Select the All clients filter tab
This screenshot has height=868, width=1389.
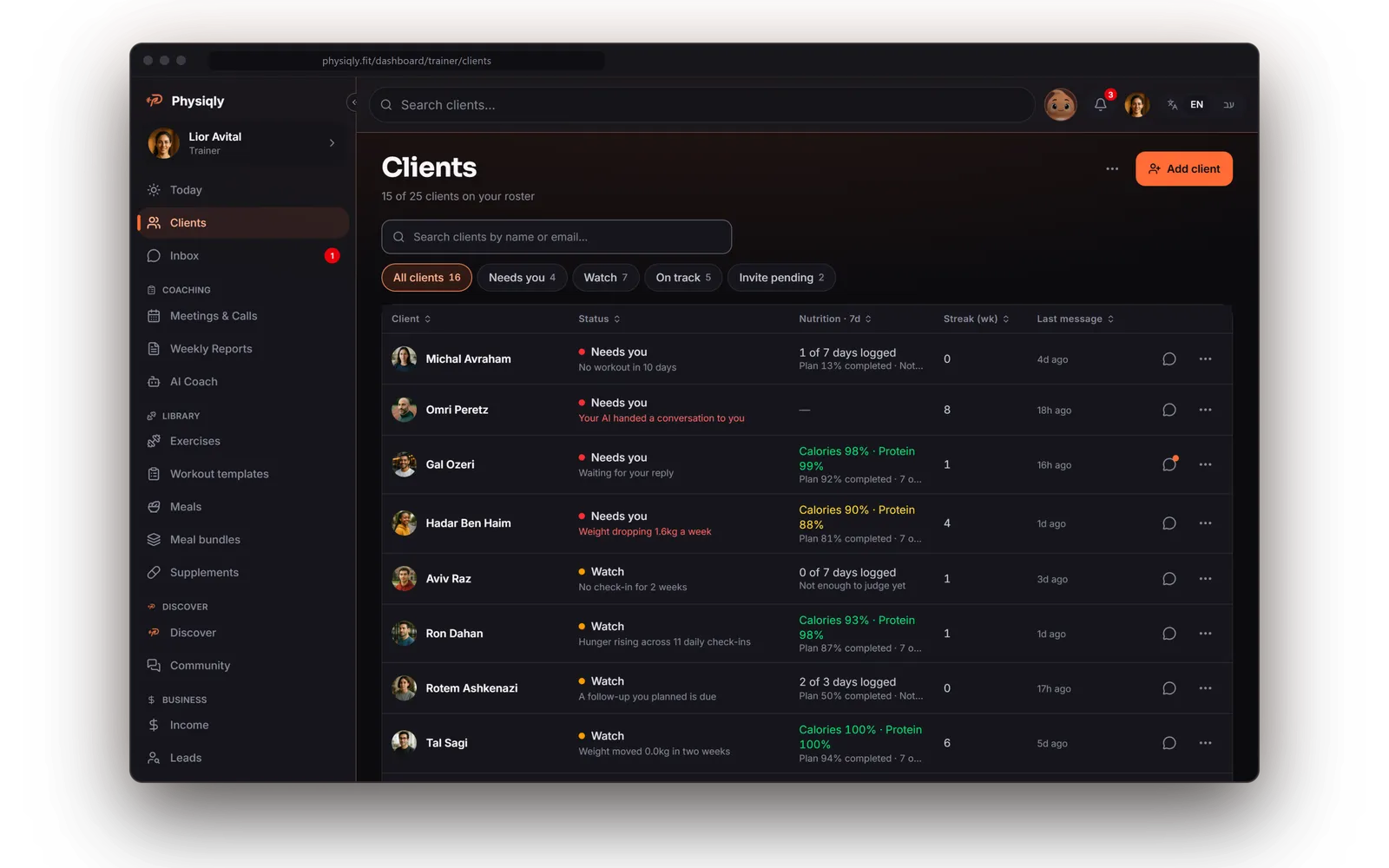point(427,278)
